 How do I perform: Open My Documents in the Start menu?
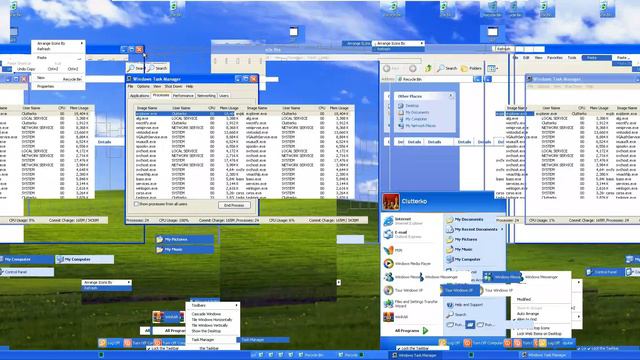tap(464, 220)
